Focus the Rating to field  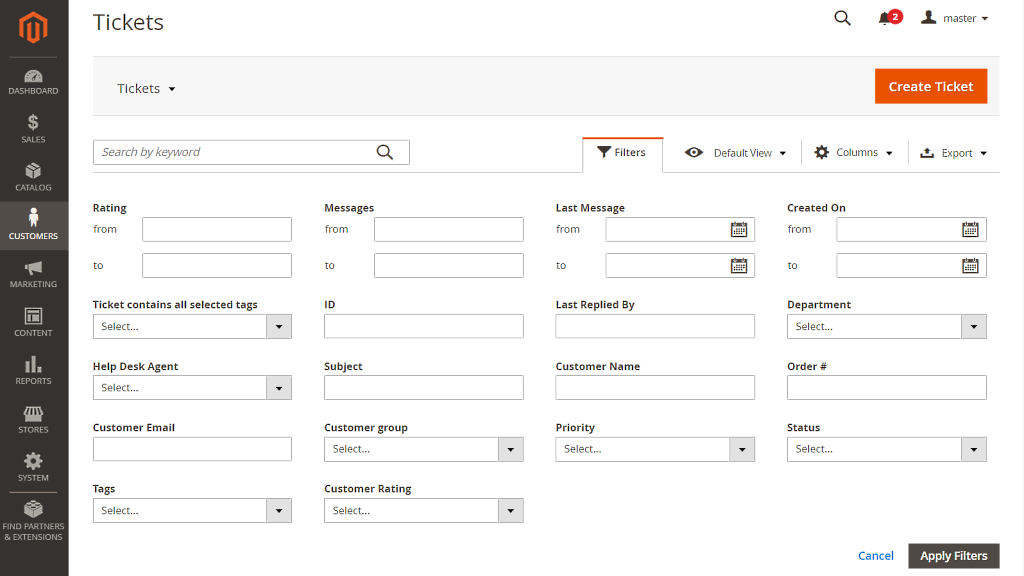pyautogui.click(x=217, y=266)
